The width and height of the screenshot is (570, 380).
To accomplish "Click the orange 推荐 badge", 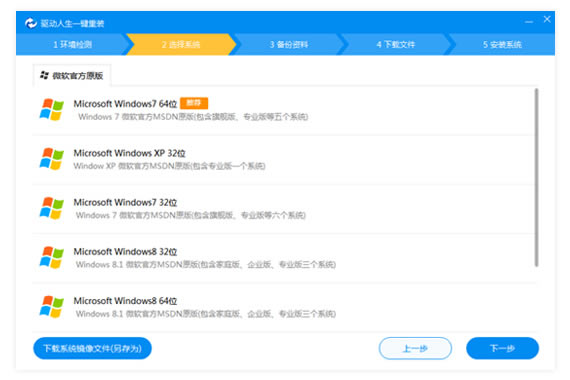I will pos(194,103).
